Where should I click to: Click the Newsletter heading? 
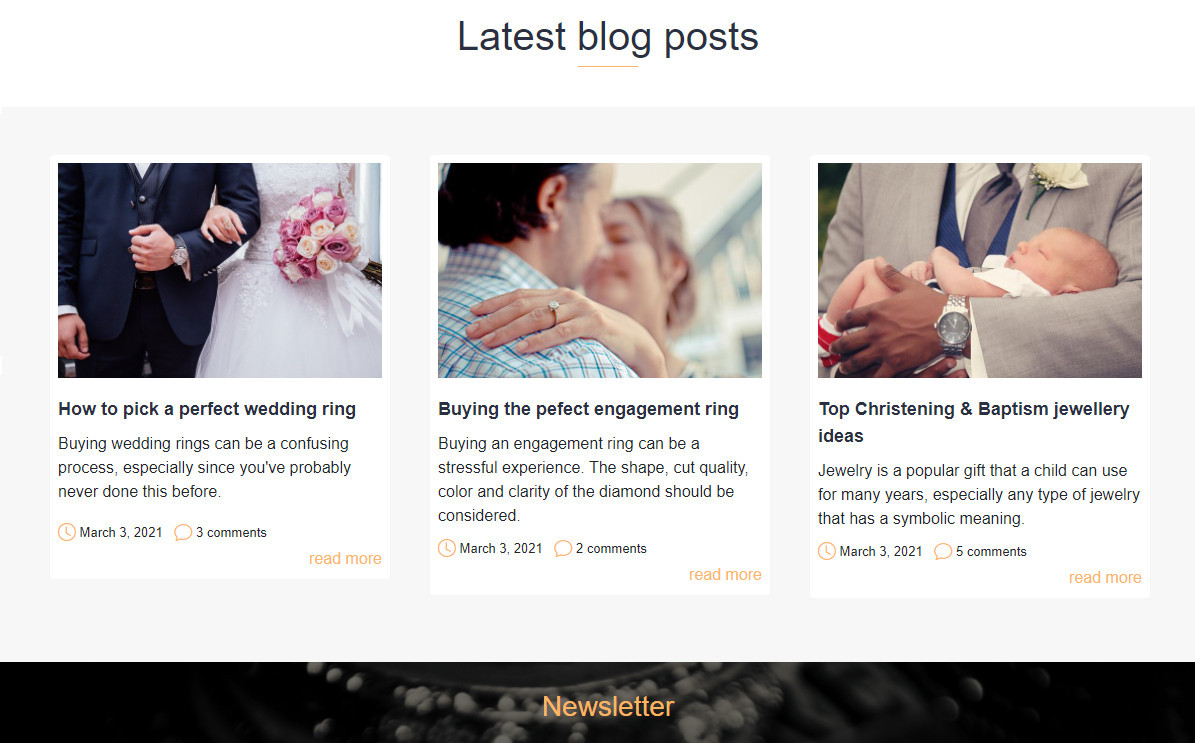[608, 706]
